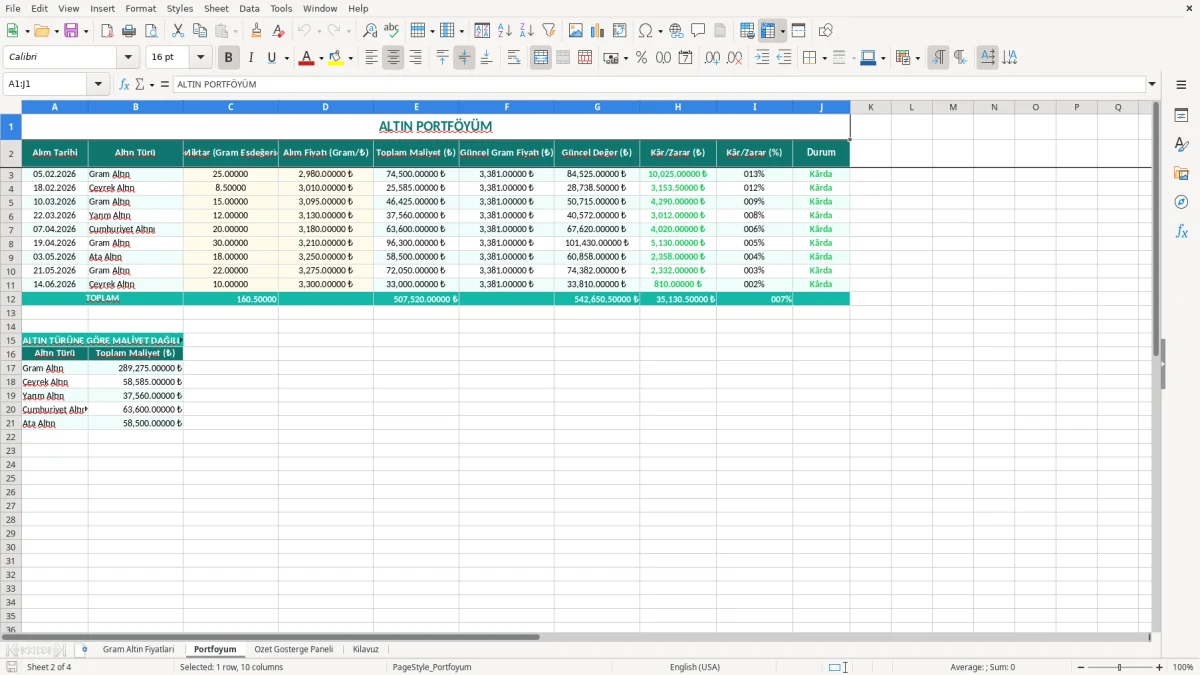The width and height of the screenshot is (1200, 675).
Task: Click the Zoom In plus button
Action: [1160, 667]
